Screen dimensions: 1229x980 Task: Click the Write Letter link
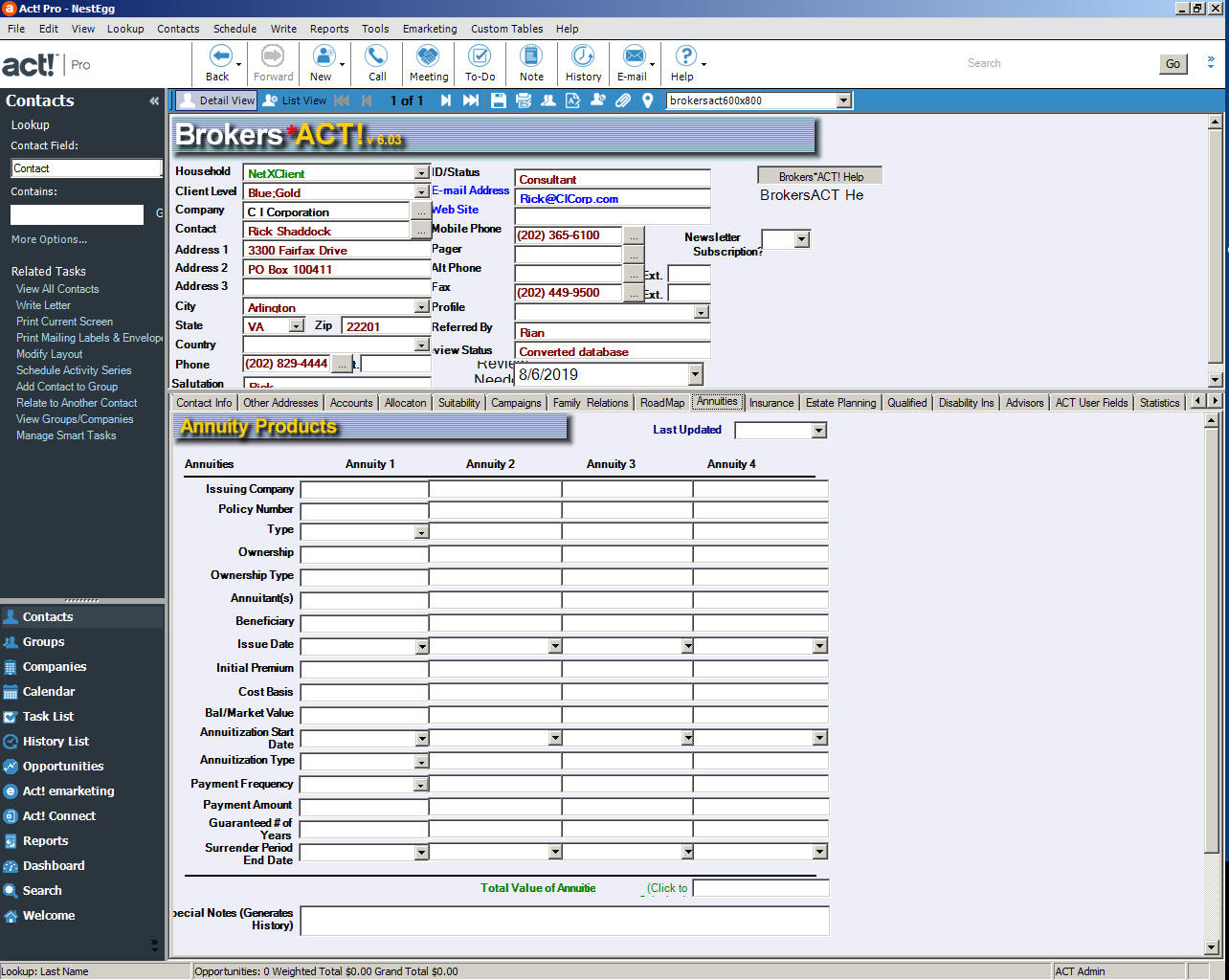coord(43,305)
